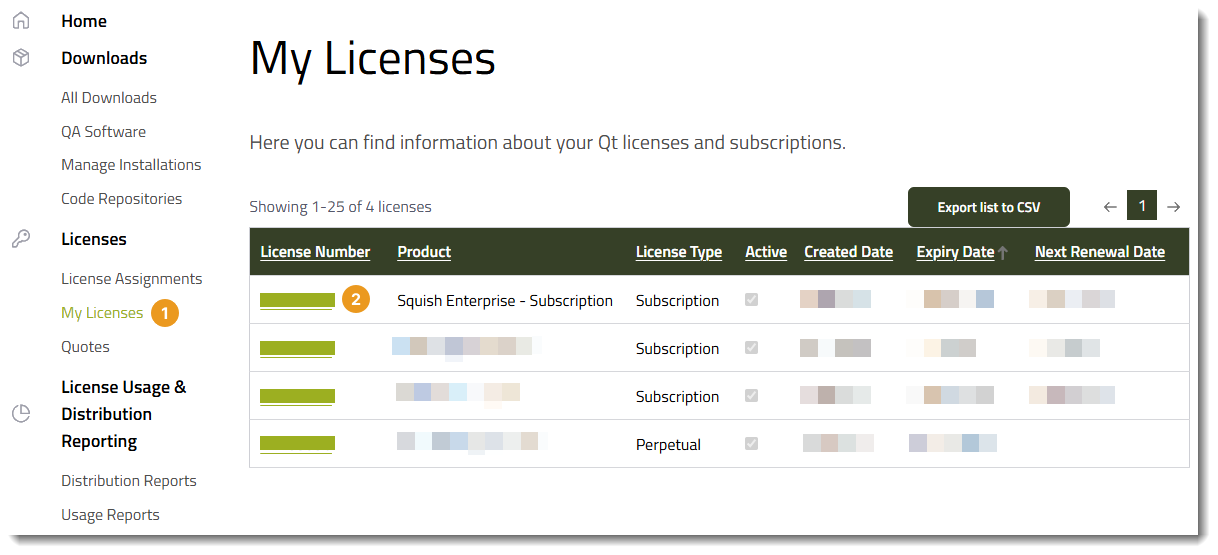The width and height of the screenshot is (1218, 555).
Task: Sort by Next Renewal Date header
Action: [1099, 252]
